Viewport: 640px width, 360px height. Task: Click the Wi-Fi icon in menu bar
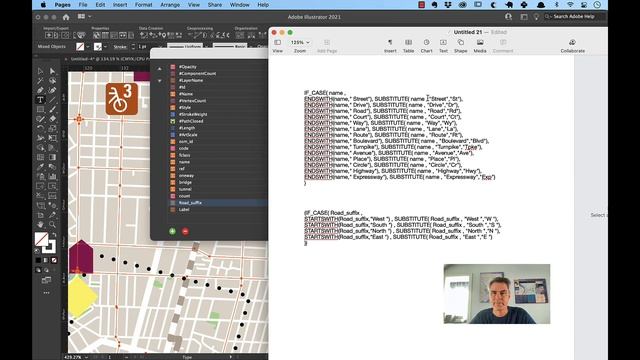pyautogui.click(x=570, y=5)
